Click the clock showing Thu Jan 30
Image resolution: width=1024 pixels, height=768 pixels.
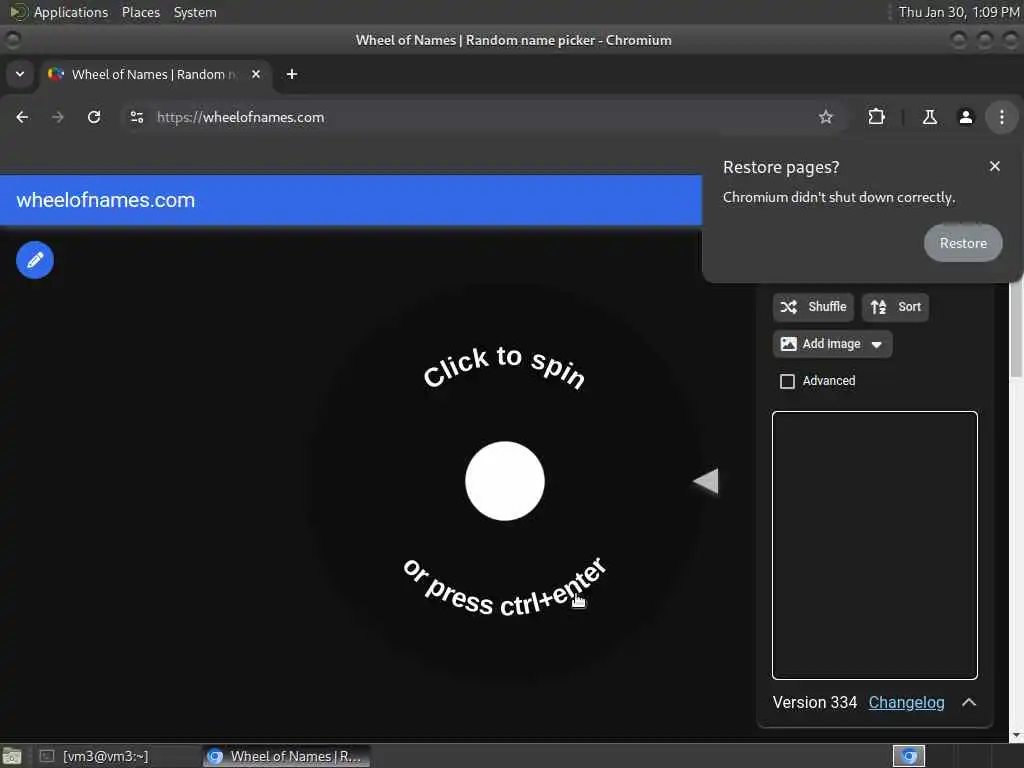(x=959, y=12)
